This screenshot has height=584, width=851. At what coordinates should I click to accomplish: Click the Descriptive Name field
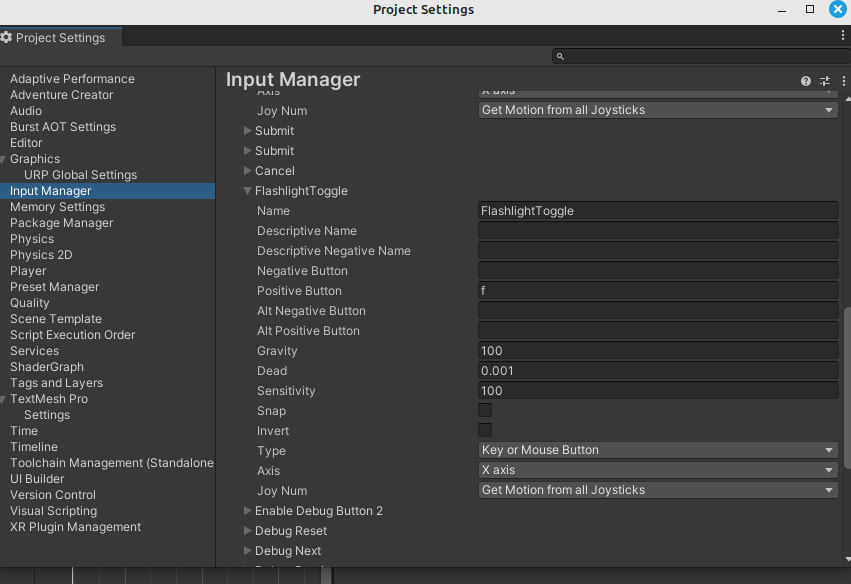pos(658,231)
